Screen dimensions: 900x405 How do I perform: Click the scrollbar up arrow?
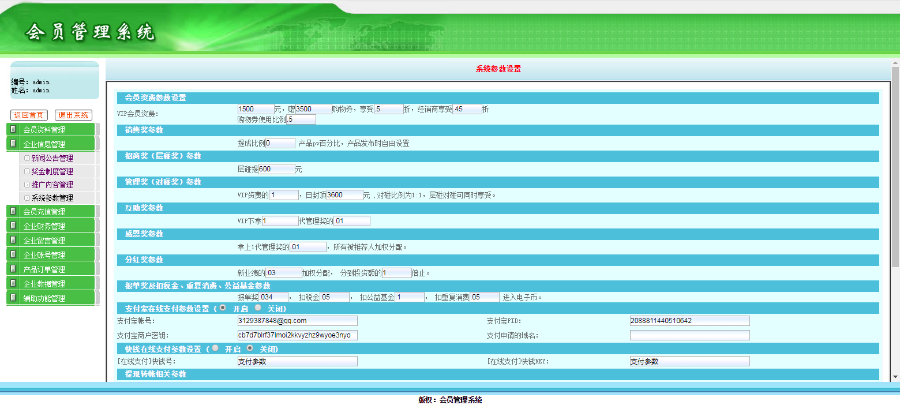click(x=894, y=62)
